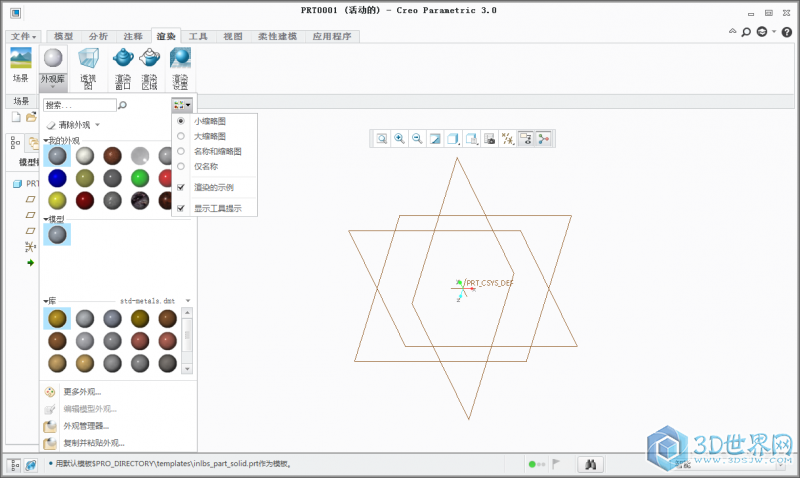Expand the 外观库 dropdown arrow
The height and width of the screenshot is (478, 800).
coord(53,87)
